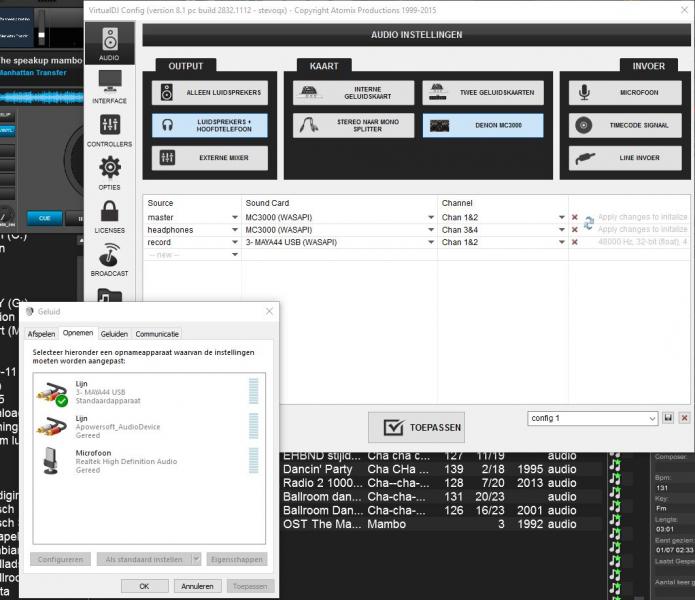Select Radio 2 1000... track row

(429, 483)
